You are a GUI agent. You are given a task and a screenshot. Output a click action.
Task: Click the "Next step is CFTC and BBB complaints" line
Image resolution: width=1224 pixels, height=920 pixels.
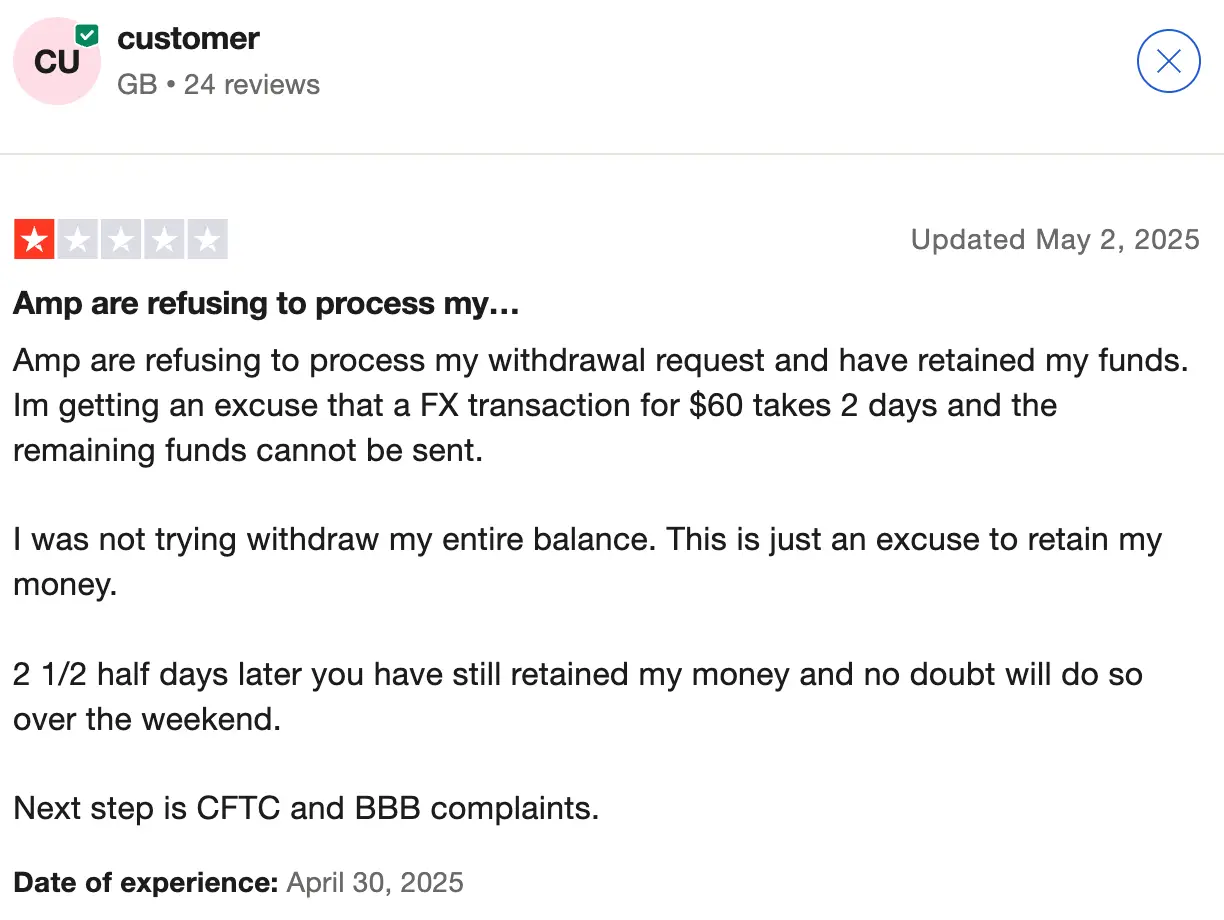pos(306,808)
